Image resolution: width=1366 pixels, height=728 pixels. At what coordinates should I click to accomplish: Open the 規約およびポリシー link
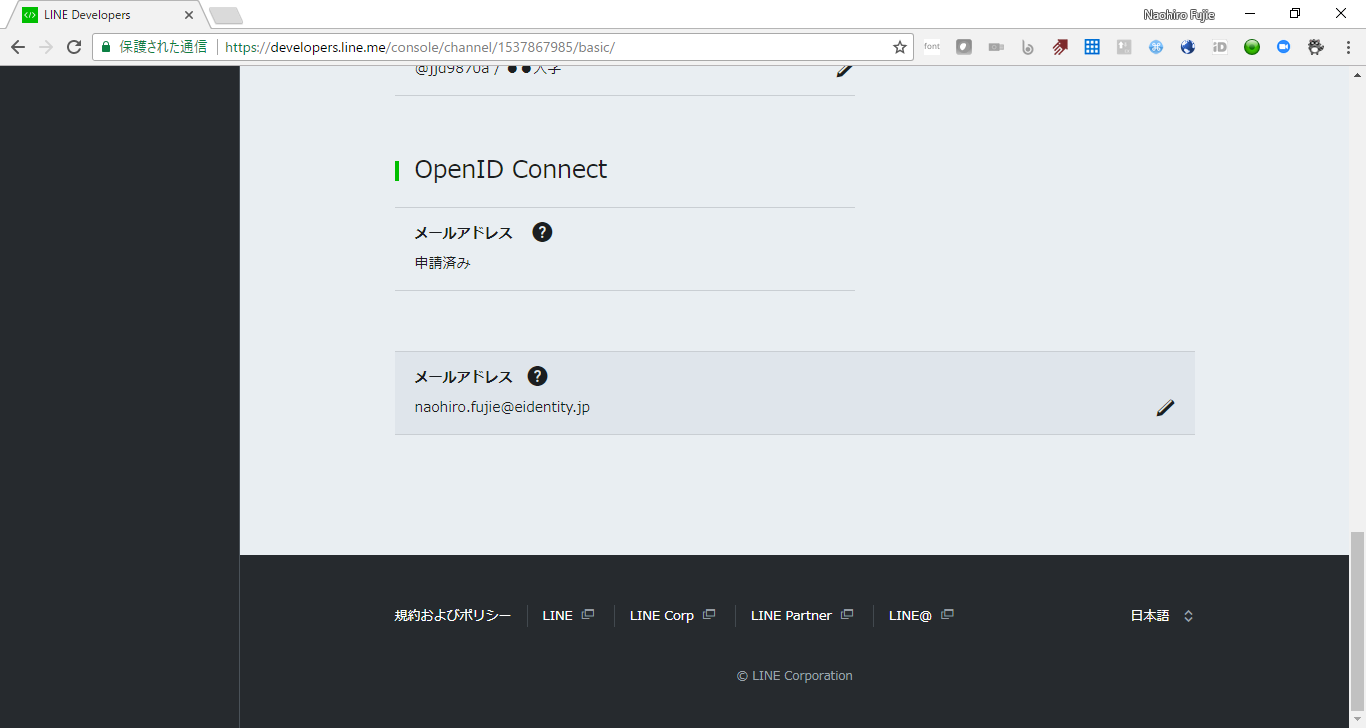[x=453, y=616]
